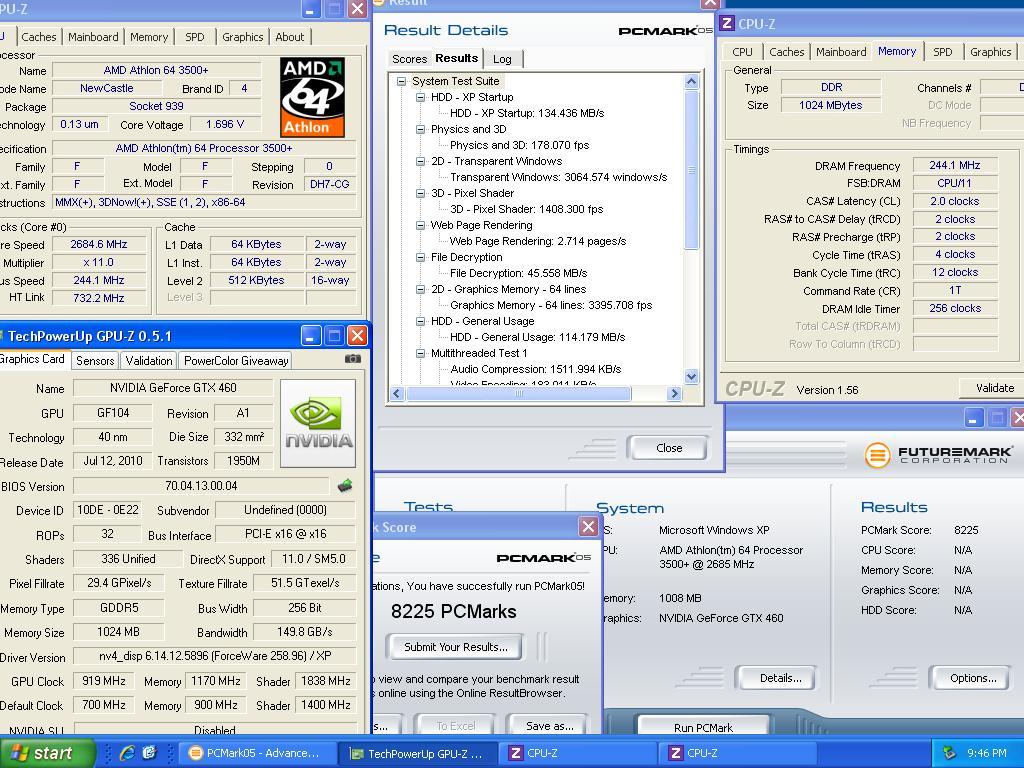1024x768 pixels.
Task: Open the Scores tab in Result Details
Action: click(x=409, y=59)
